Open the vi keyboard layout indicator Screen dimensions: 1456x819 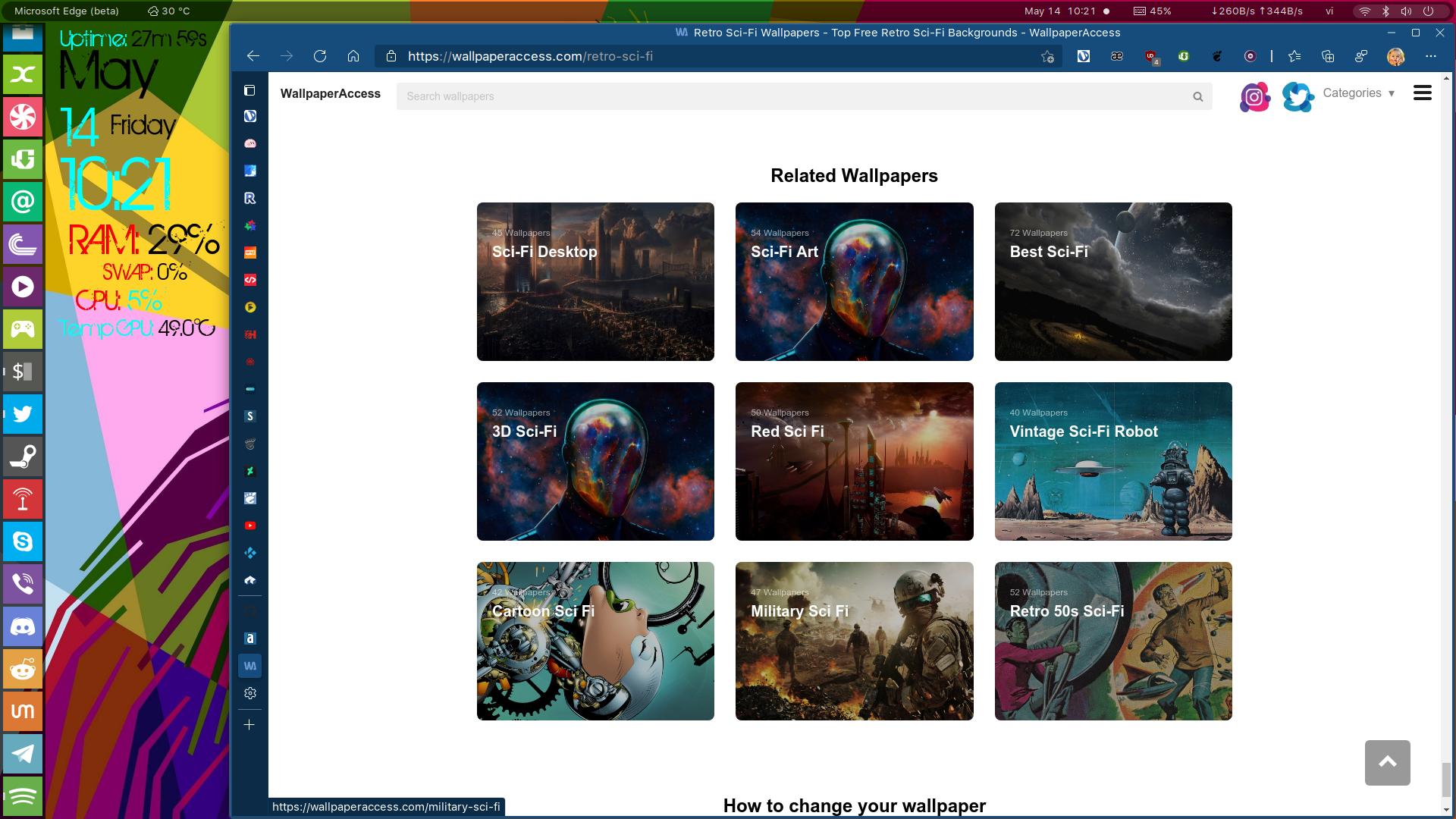coord(1329,11)
